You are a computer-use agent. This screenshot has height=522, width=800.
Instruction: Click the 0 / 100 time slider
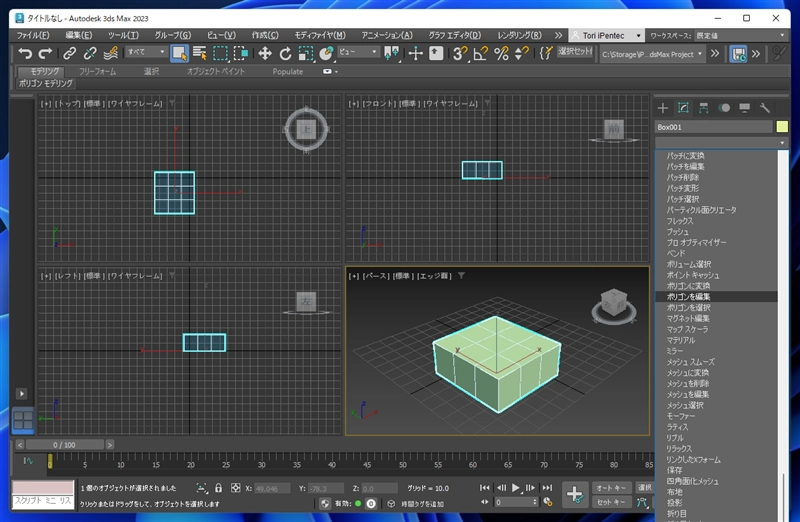[64, 444]
